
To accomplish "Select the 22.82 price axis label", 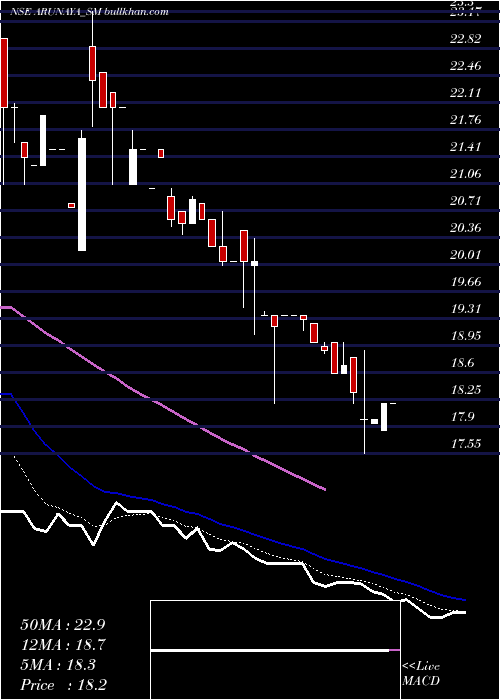I will click(x=466, y=39).
